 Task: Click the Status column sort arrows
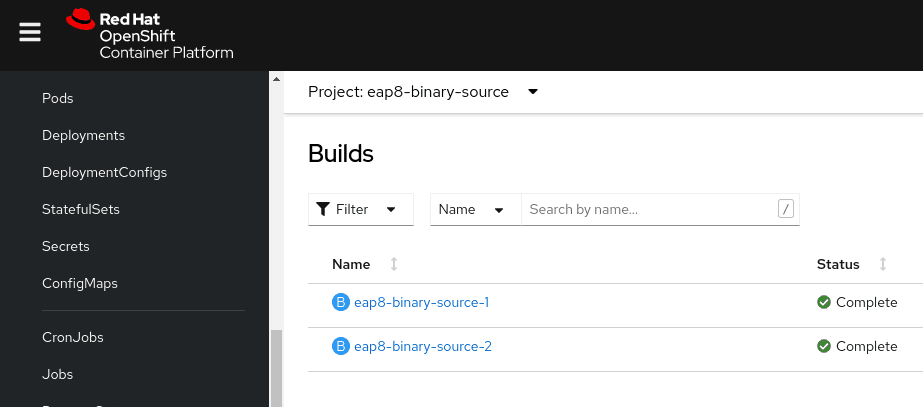point(883,264)
